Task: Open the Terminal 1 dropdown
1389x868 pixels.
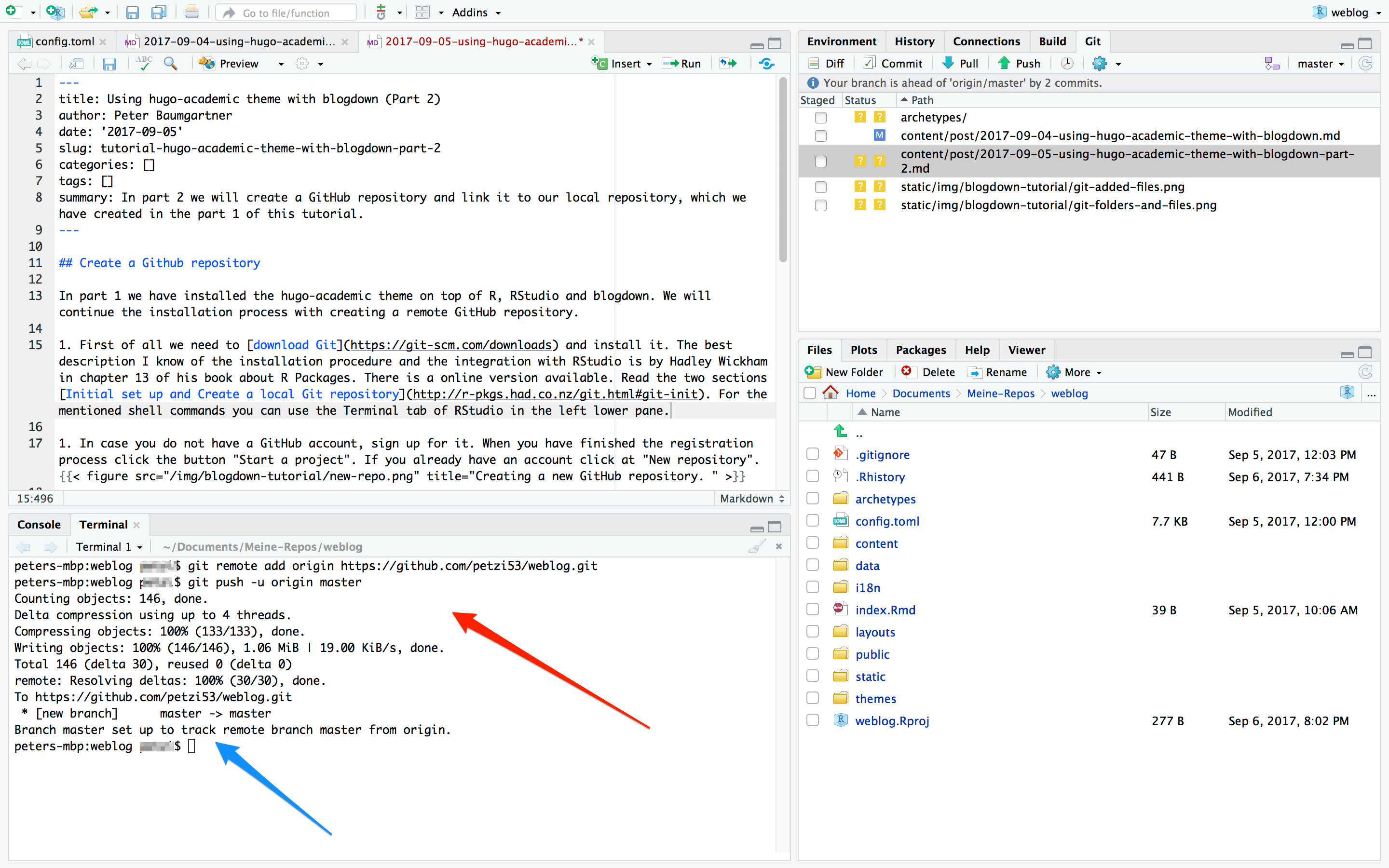Action: click(x=109, y=546)
